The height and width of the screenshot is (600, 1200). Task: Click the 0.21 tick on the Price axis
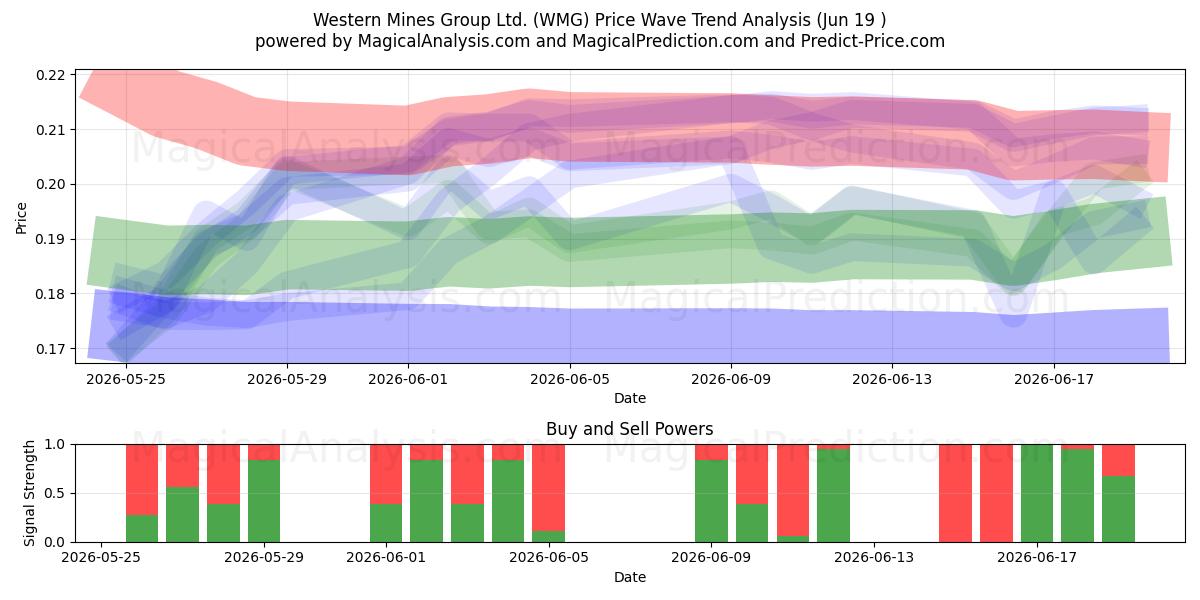50,130
